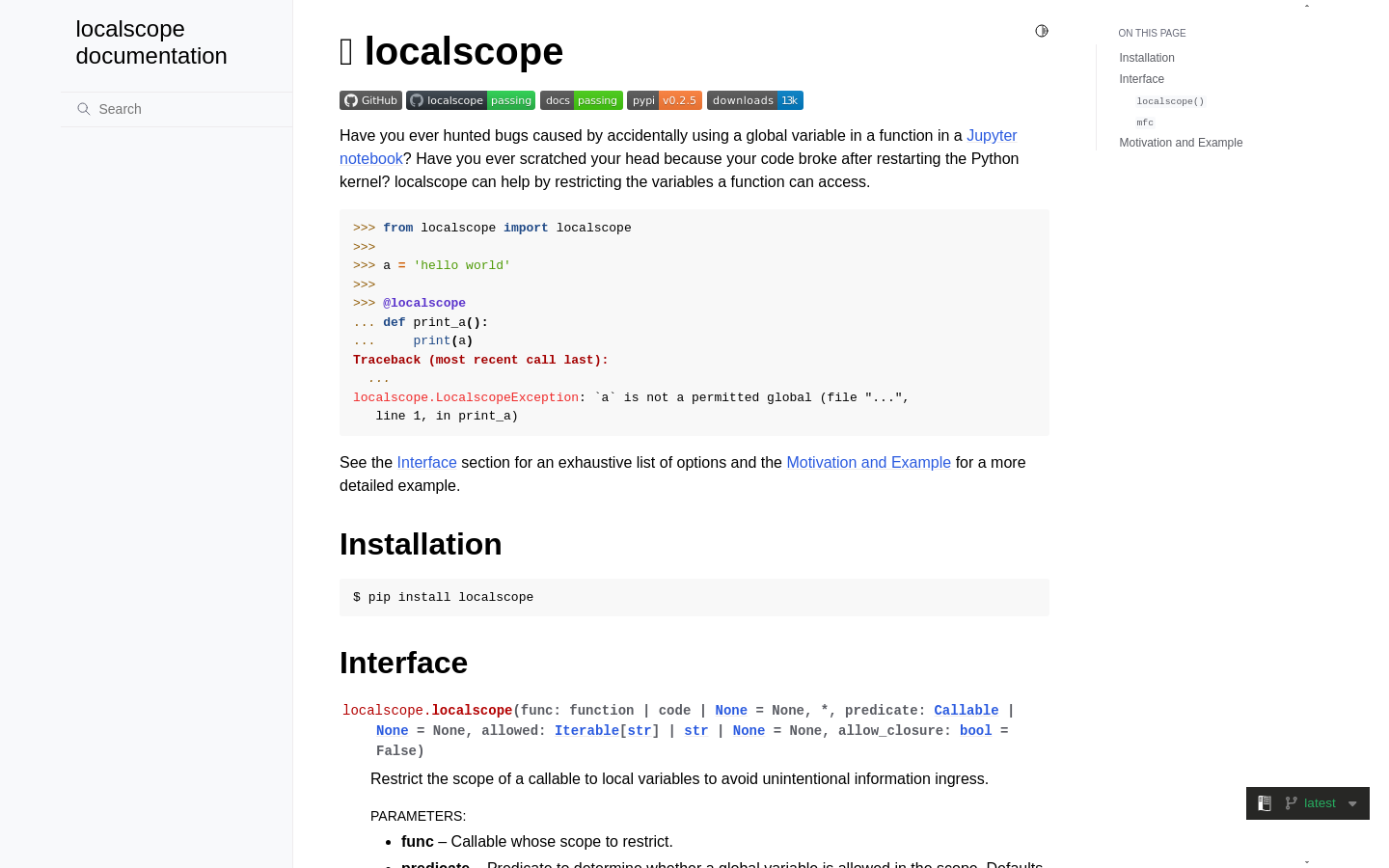Screen dimensions: 1389x868
Task: Jump to Interface in page contents
Action: point(1141,79)
